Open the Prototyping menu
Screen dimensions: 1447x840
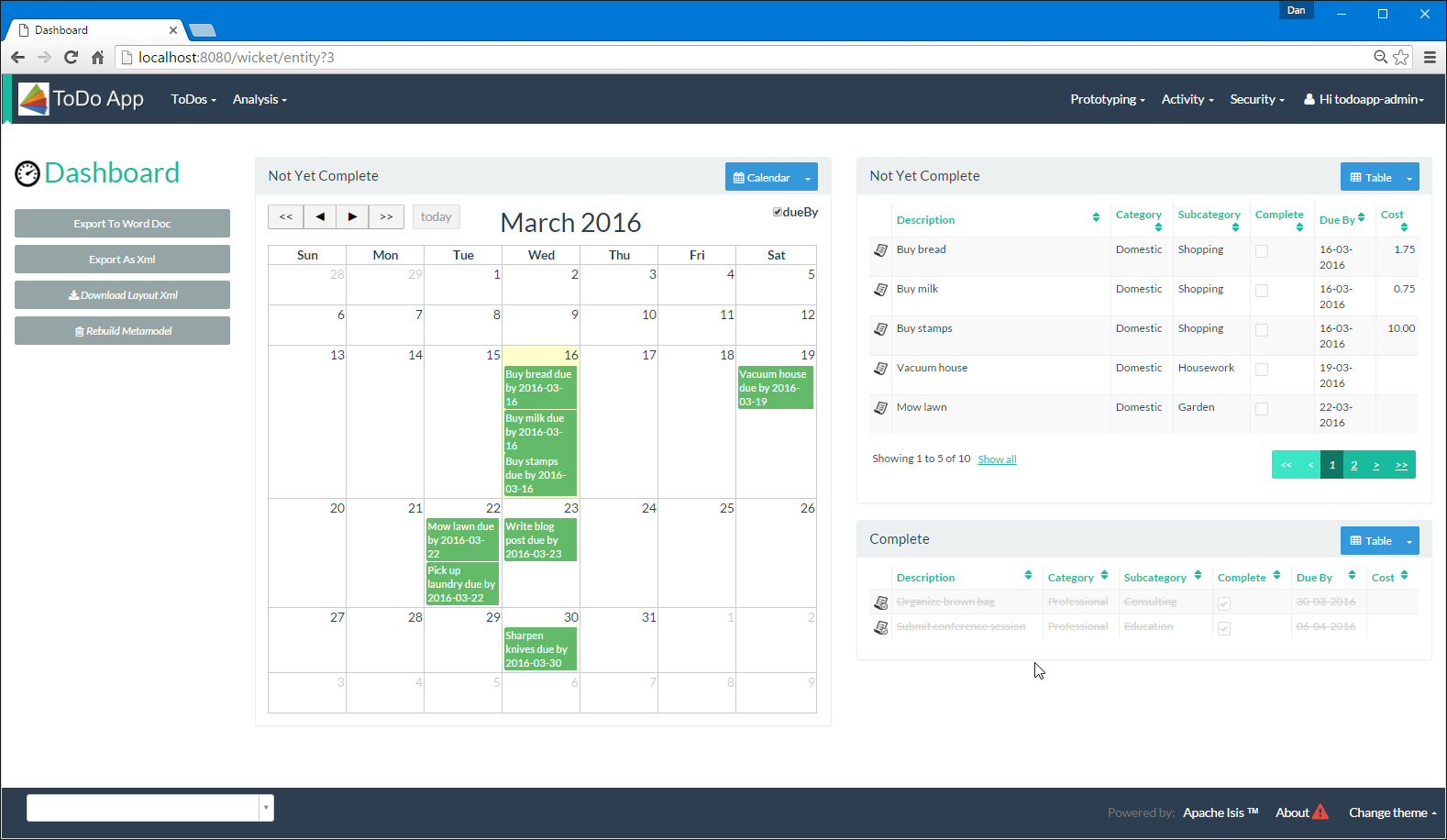(1107, 99)
